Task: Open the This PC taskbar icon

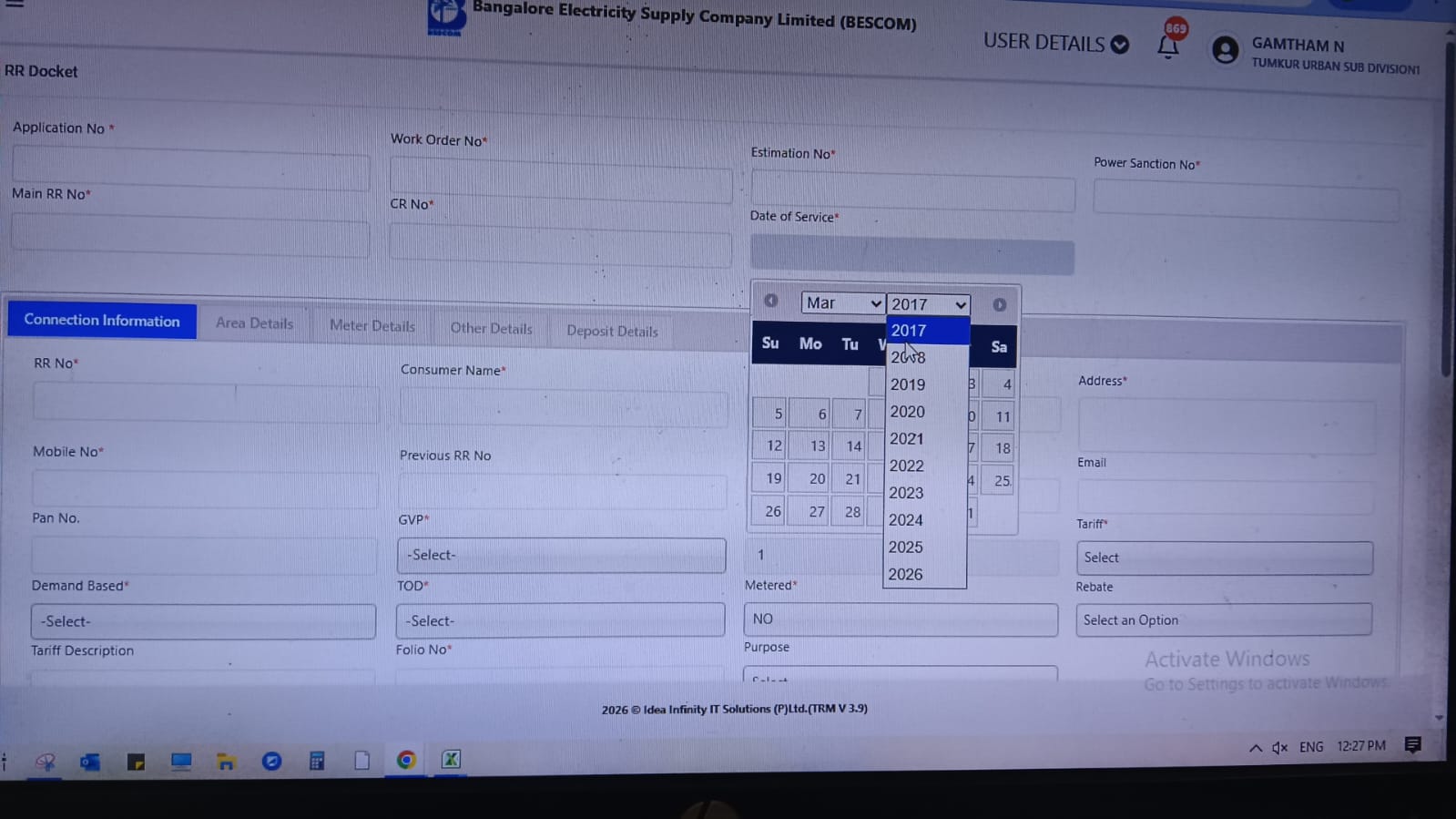Action: click(x=181, y=762)
